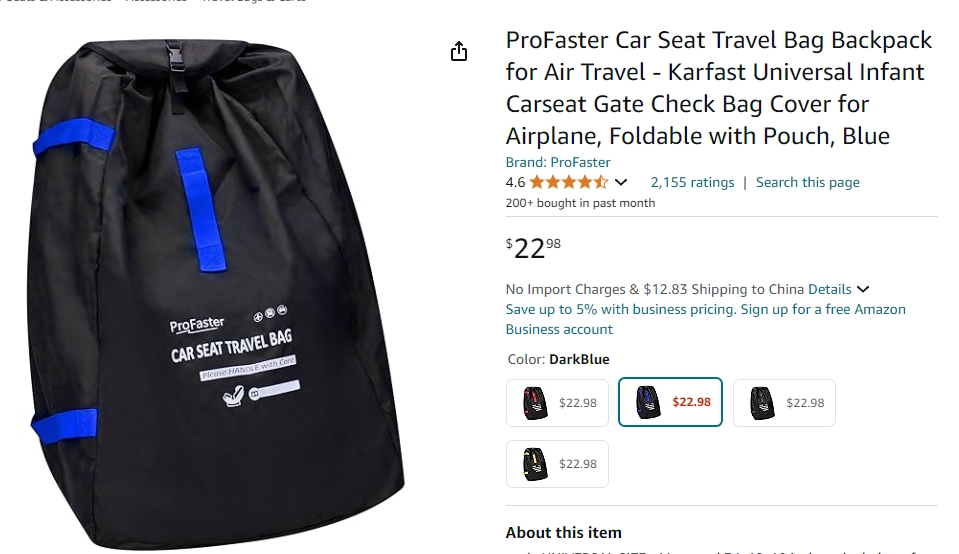Open the shipping Details link
Viewport: 959px width, 554px height.
829,289
